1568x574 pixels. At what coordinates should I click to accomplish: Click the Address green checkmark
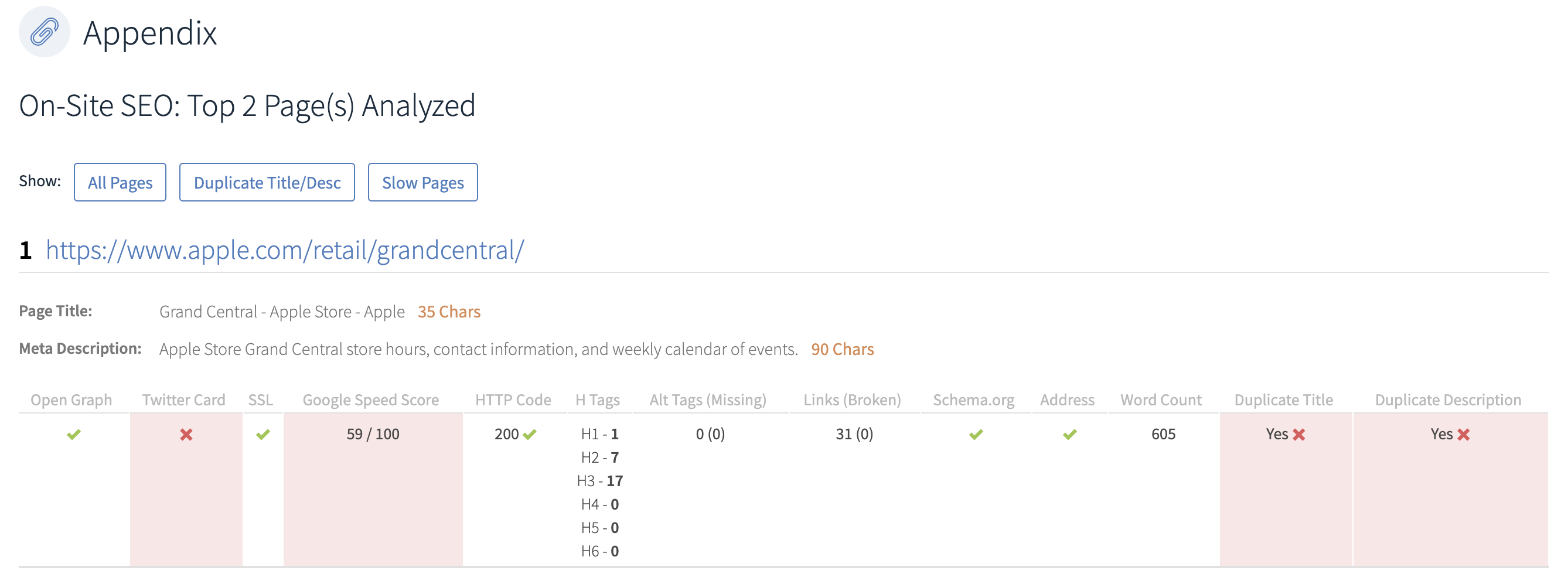[1070, 435]
